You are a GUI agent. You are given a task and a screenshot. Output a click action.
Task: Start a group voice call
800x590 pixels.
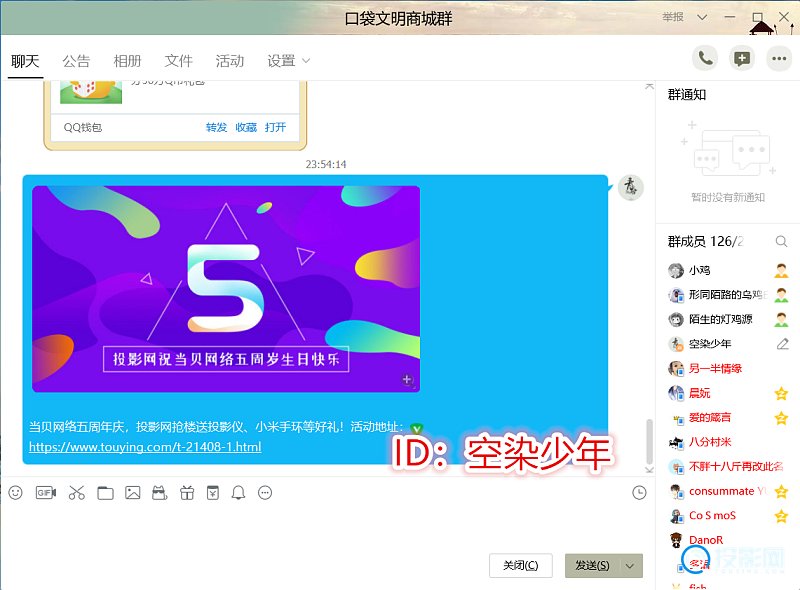705,59
